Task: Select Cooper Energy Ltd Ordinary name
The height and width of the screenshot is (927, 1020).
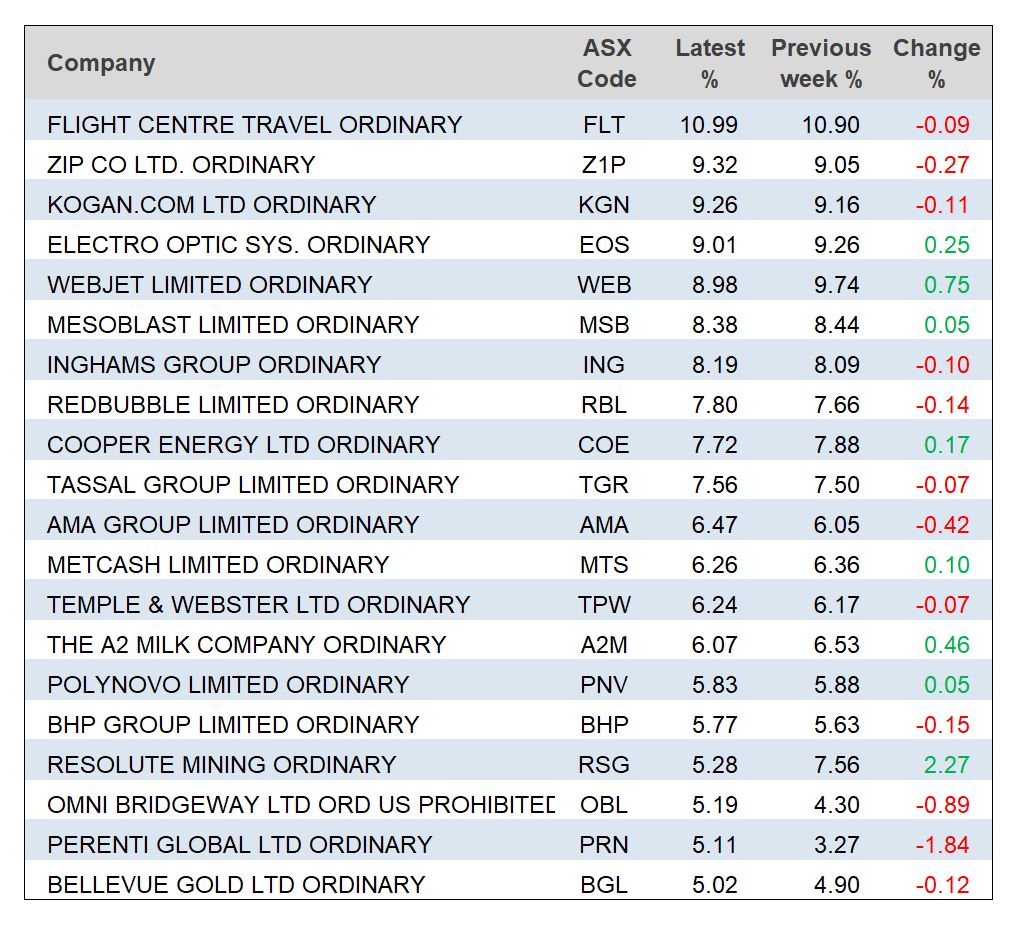Action: [243, 445]
